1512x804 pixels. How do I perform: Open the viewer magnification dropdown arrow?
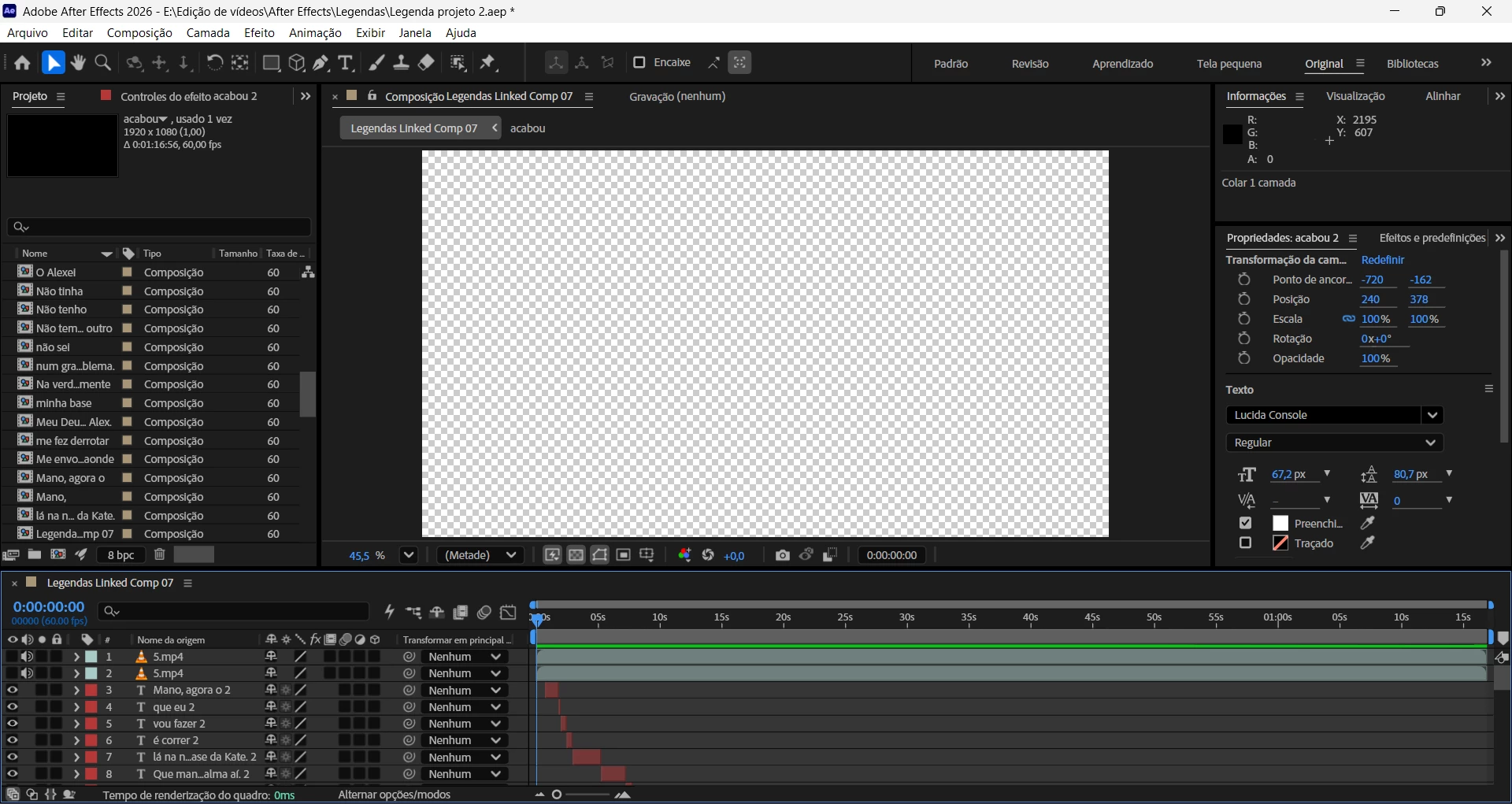409,555
